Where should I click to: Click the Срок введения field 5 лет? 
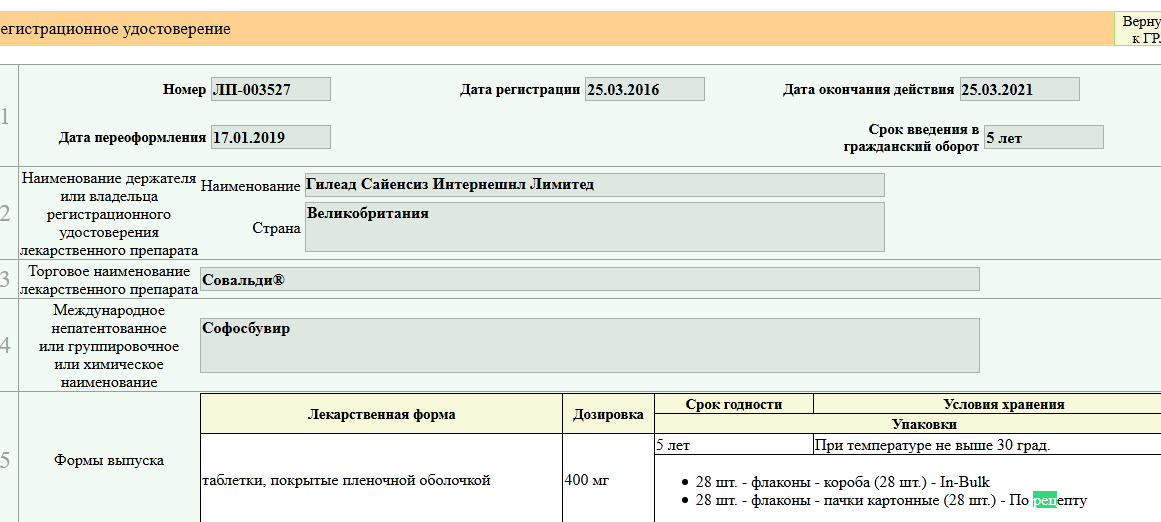[x=1043, y=137]
